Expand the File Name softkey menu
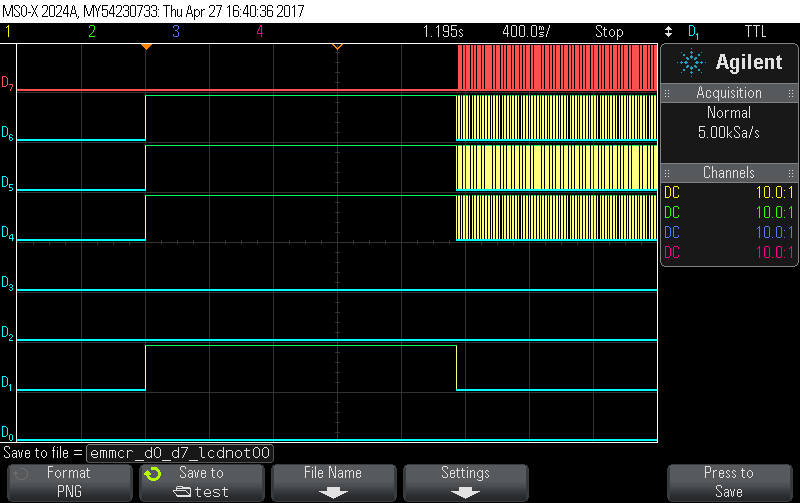Screen dimensions: 800x503 (333, 482)
